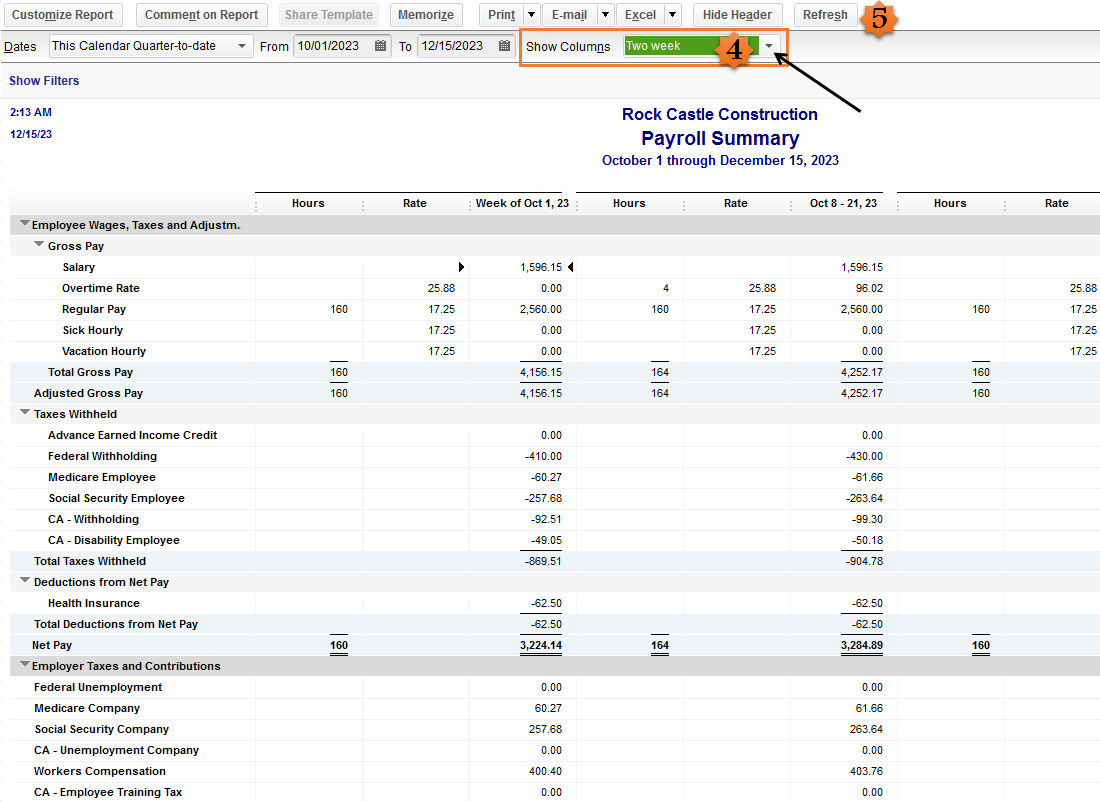Click the Share Template button
The width and height of the screenshot is (1100, 802).
(x=328, y=15)
